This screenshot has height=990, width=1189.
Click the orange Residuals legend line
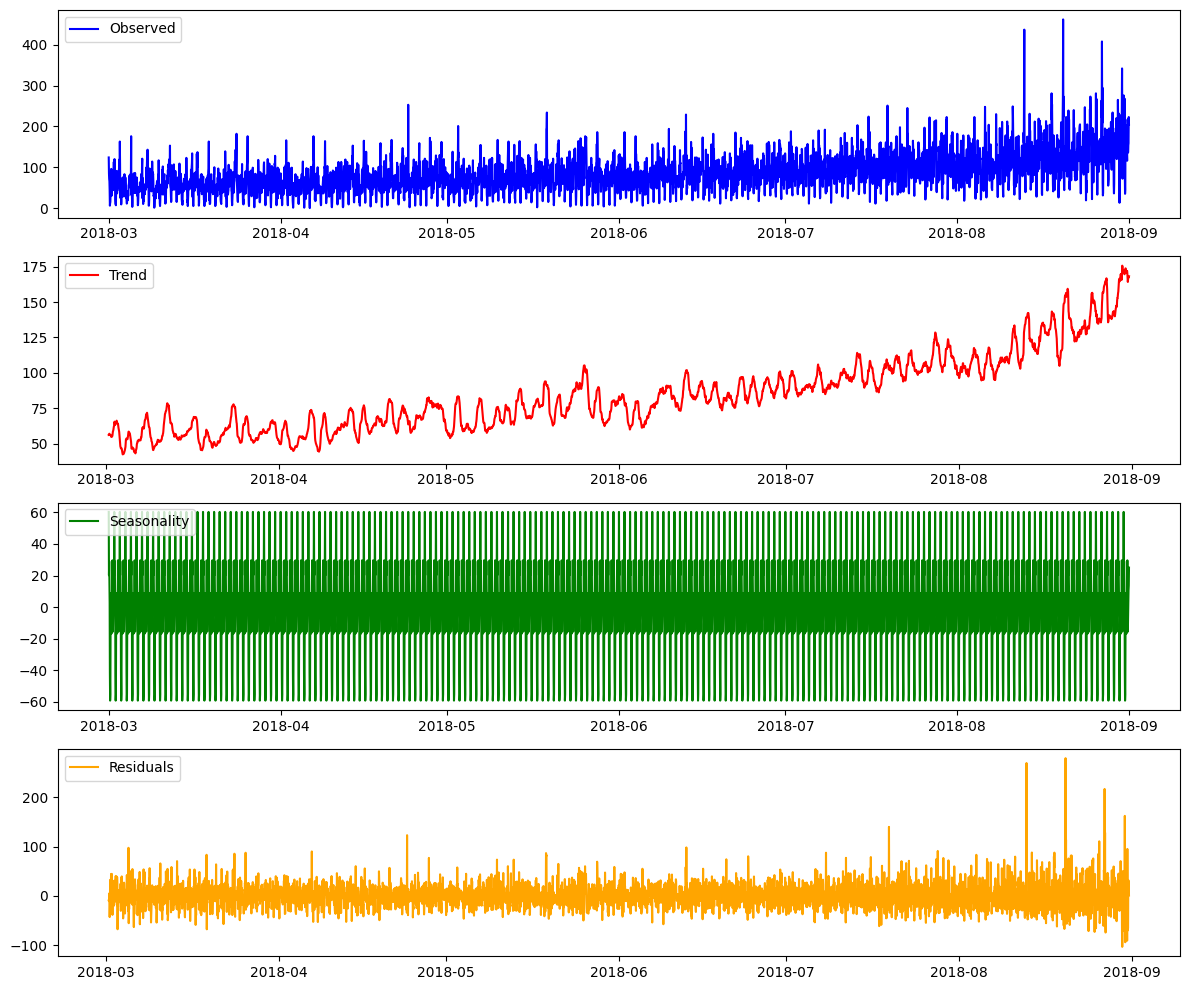(83, 768)
